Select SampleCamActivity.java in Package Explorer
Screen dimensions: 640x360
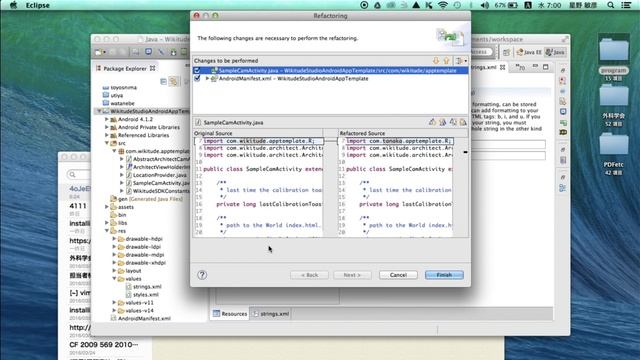tap(161, 183)
